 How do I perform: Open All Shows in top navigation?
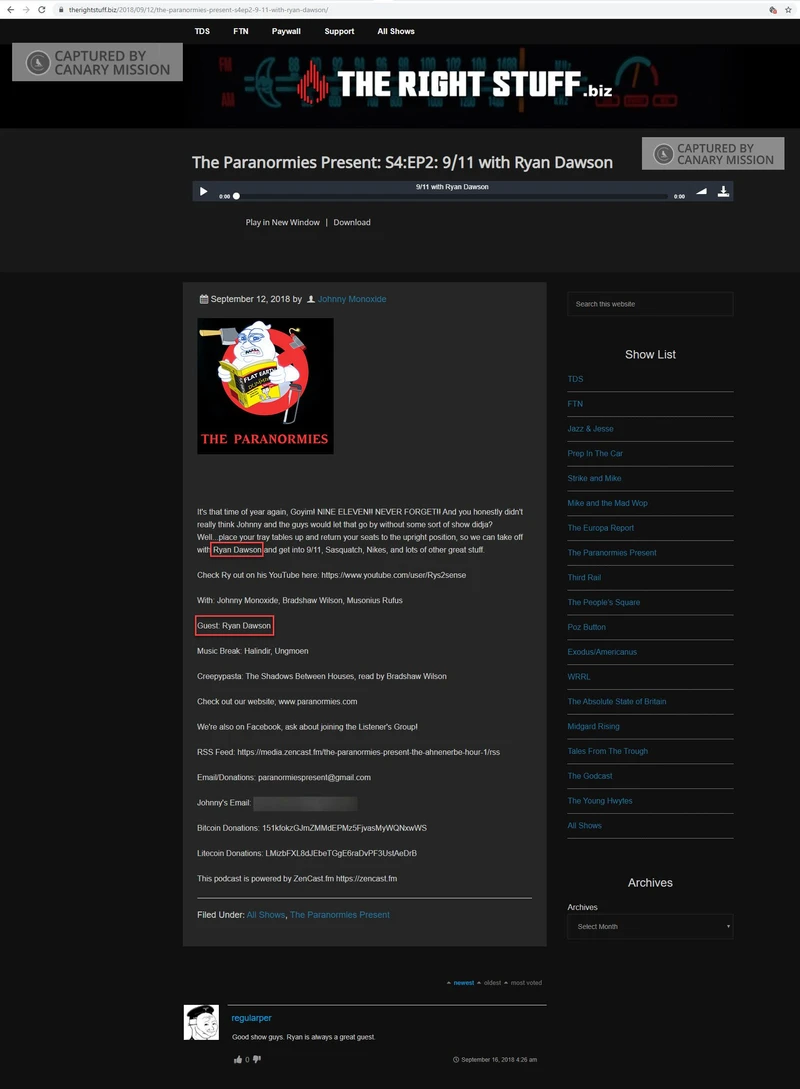[x=396, y=31]
